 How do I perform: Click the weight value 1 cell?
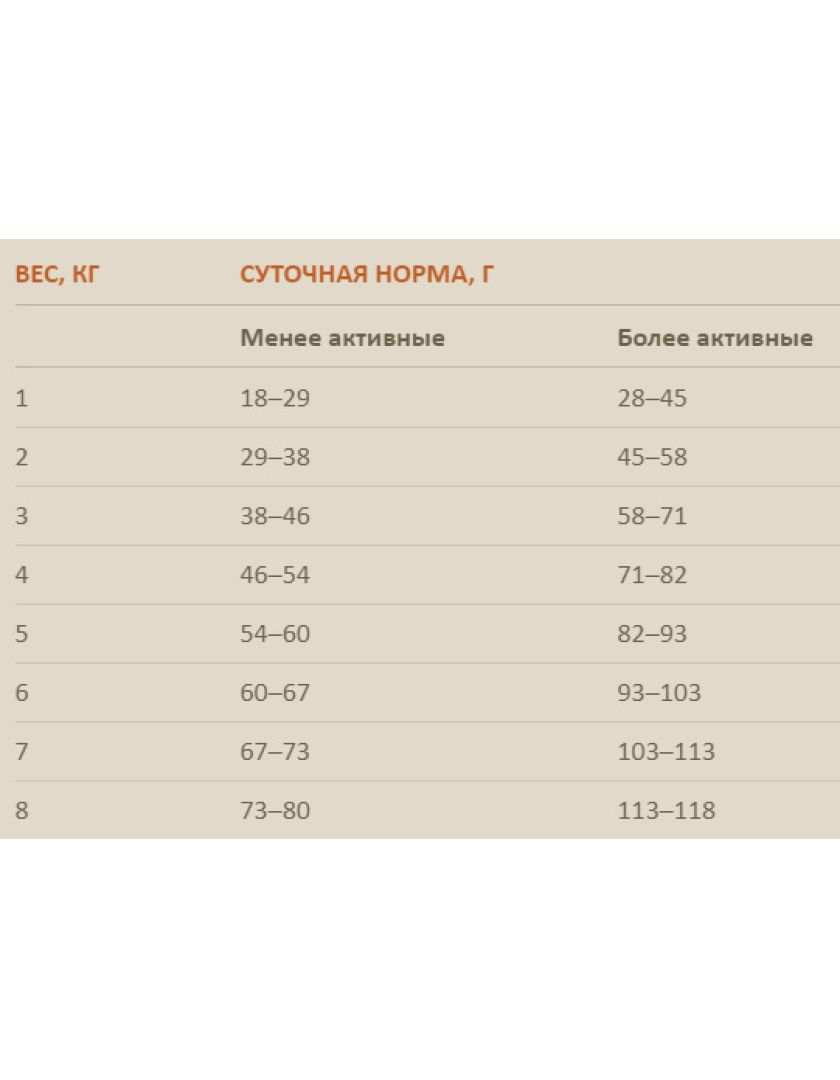(x=22, y=398)
